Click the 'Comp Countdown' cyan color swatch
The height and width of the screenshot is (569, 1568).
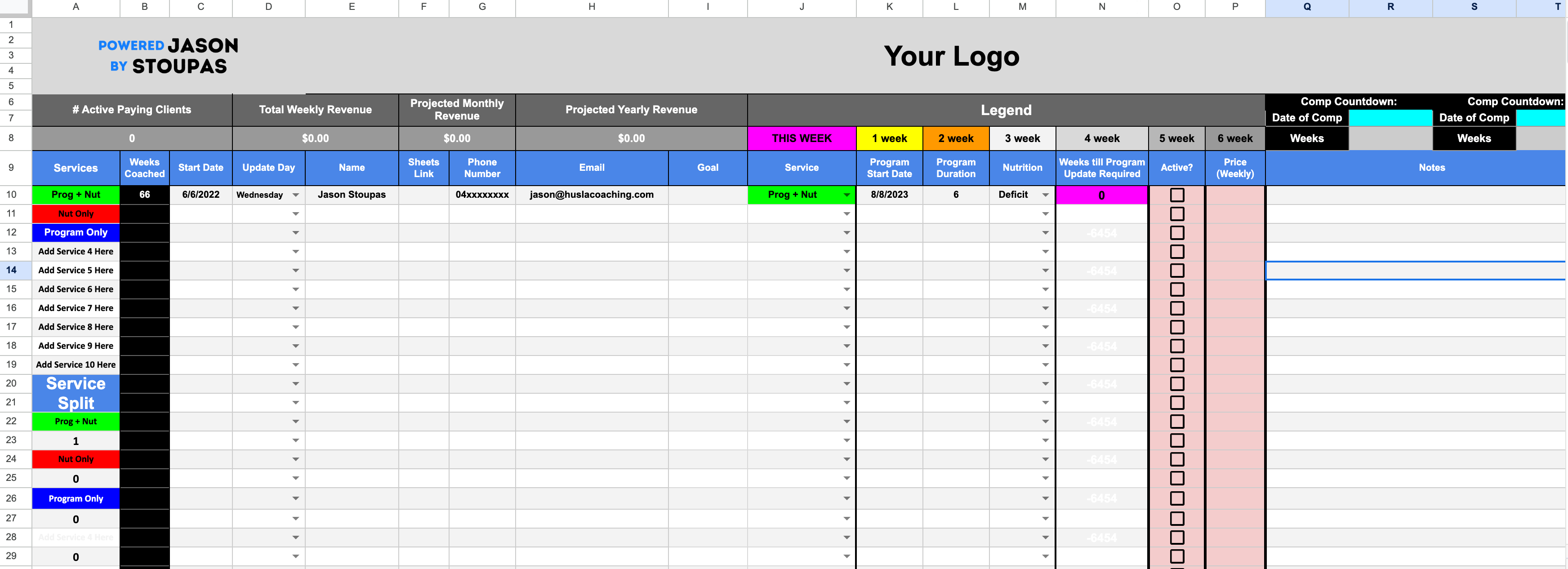1390,120
